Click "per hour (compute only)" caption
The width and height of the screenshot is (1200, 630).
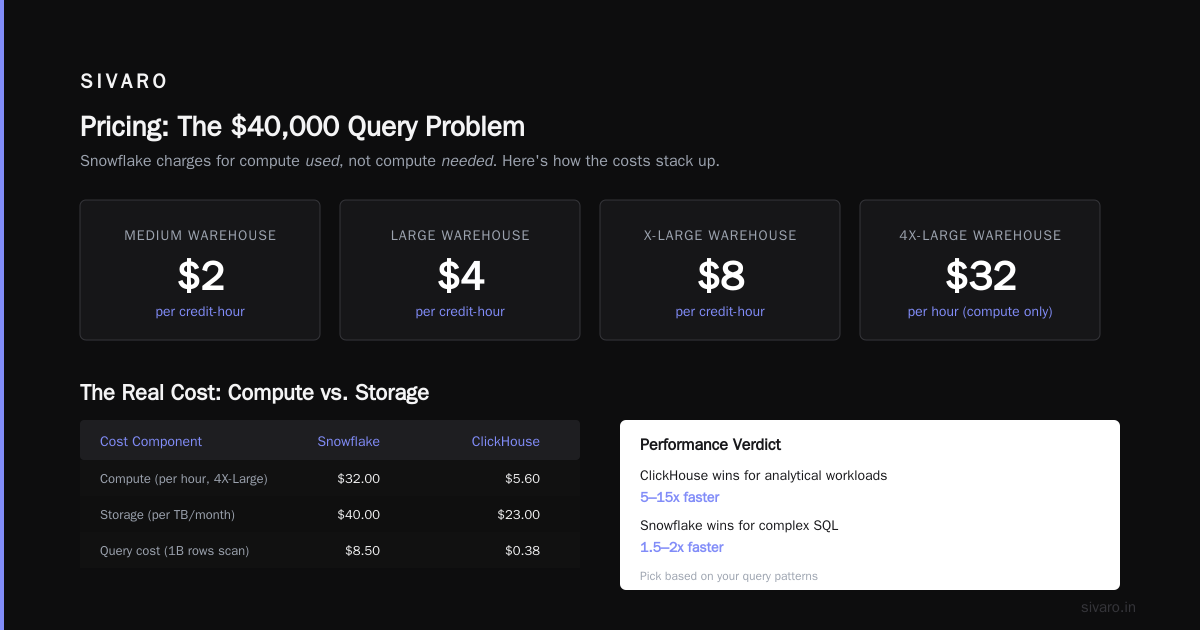[x=980, y=311]
